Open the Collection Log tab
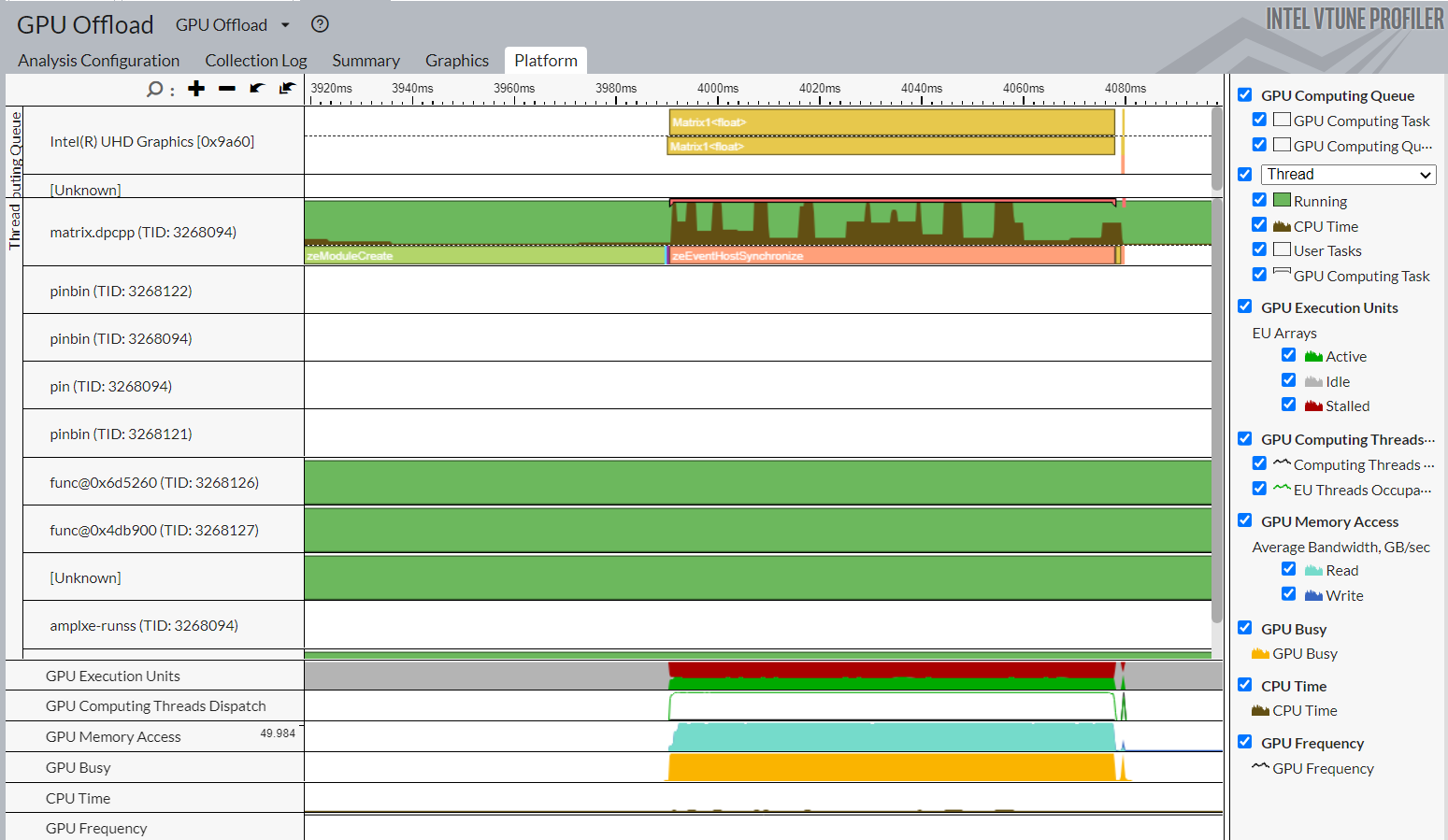The width and height of the screenshot is (1448, 840). click(256, 61)
